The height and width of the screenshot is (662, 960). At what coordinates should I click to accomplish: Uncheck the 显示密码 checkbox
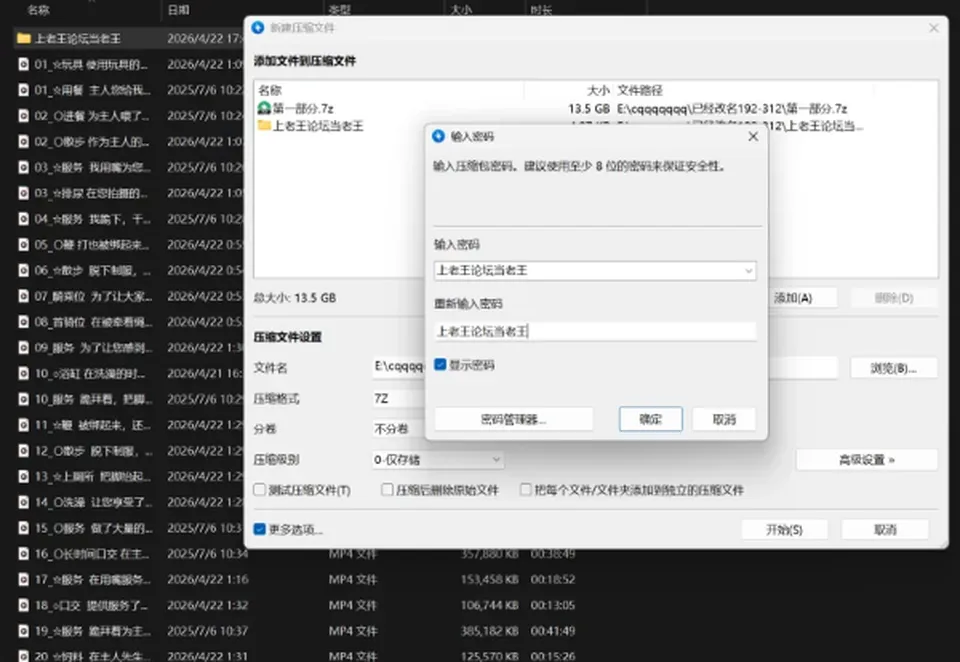pyautogui.click(x=440, y=365)
